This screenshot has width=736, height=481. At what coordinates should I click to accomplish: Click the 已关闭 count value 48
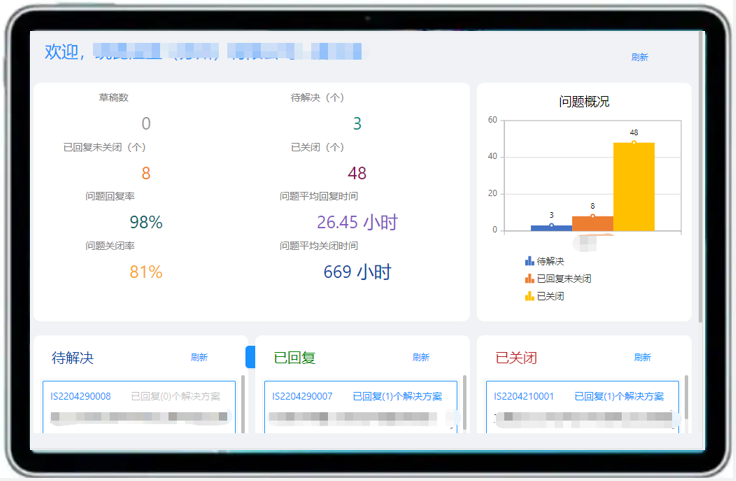[357, 173]
